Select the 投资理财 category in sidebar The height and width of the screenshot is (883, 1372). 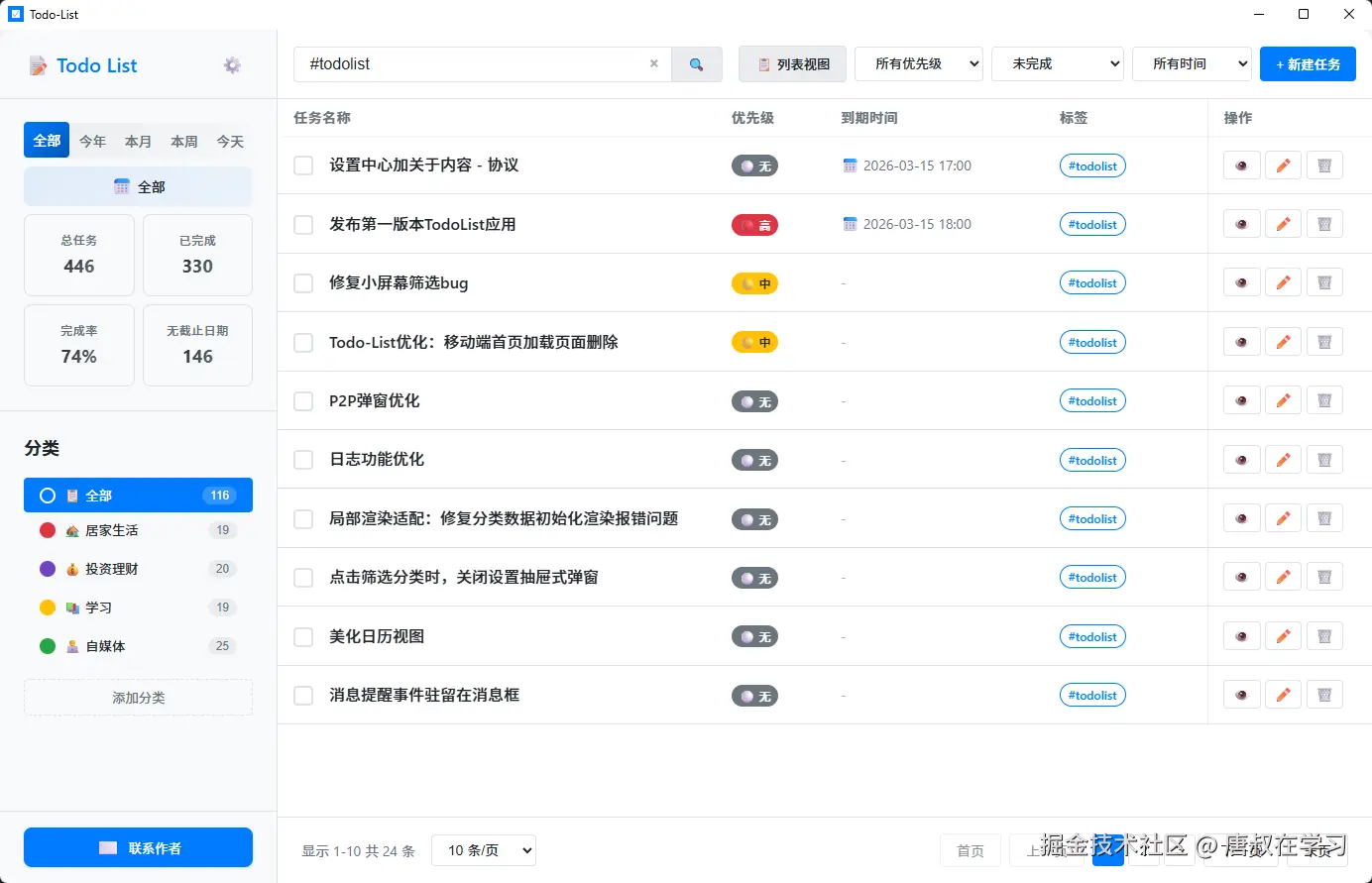click(x=138, y=569)
